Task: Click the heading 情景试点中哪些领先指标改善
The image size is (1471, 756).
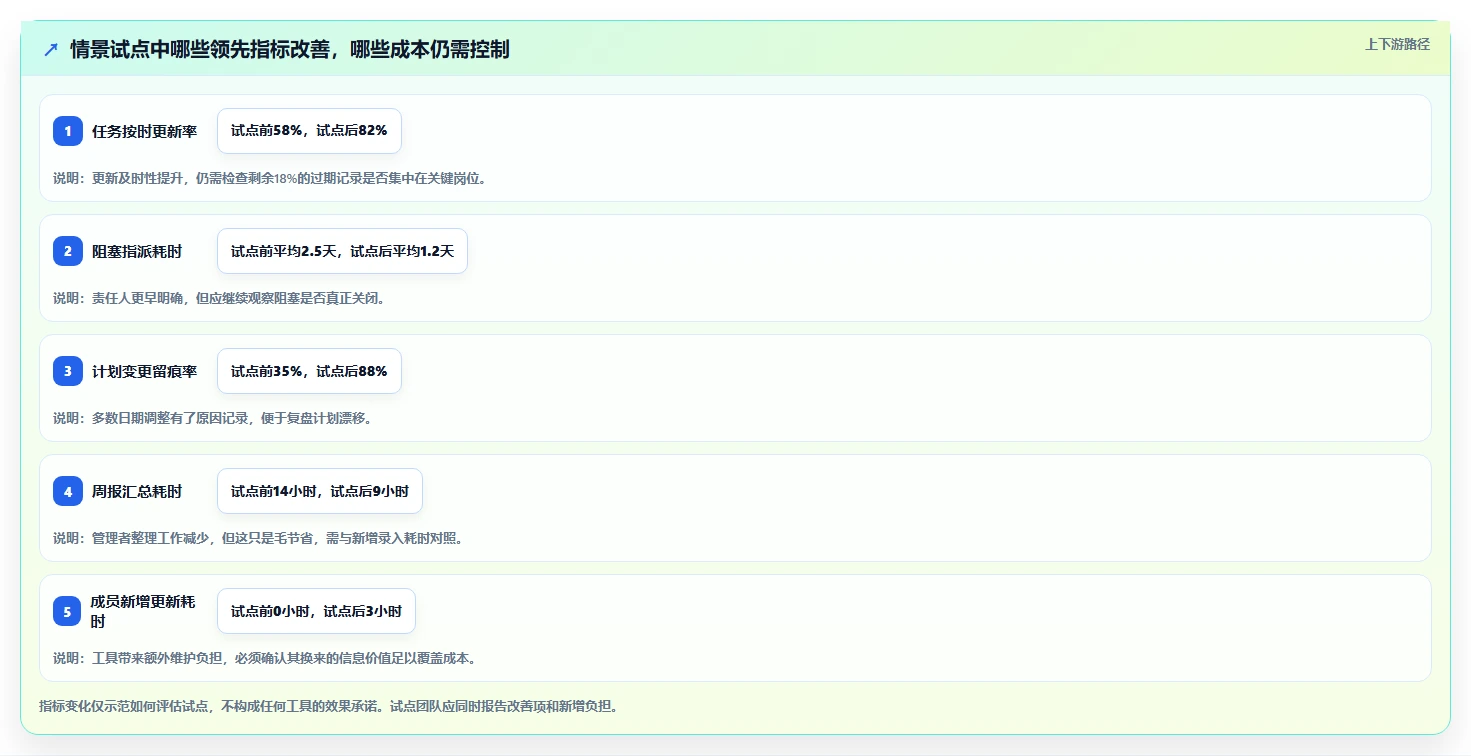Action: click(x=290, y=49)
